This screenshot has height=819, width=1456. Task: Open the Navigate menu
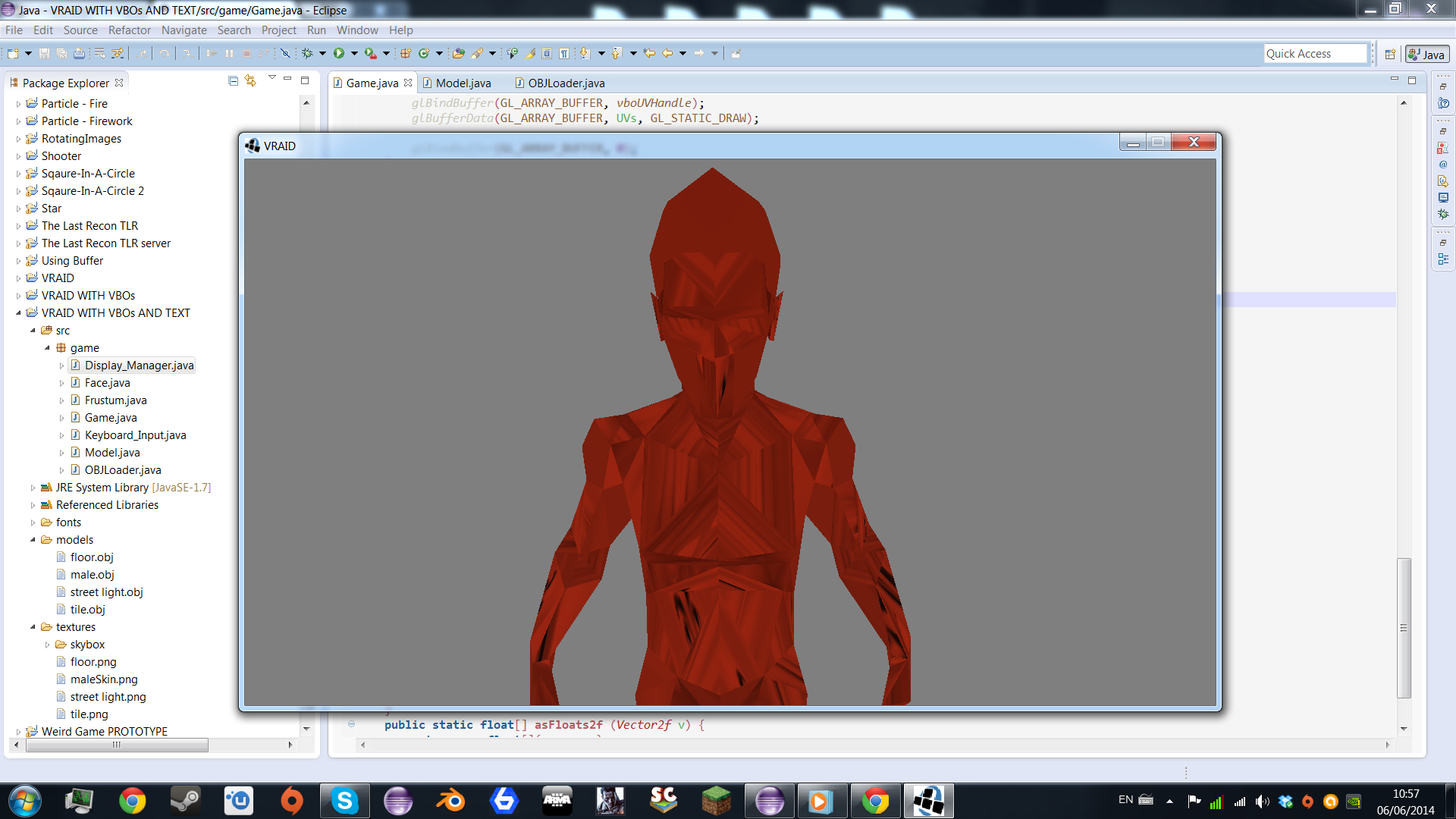184,30
